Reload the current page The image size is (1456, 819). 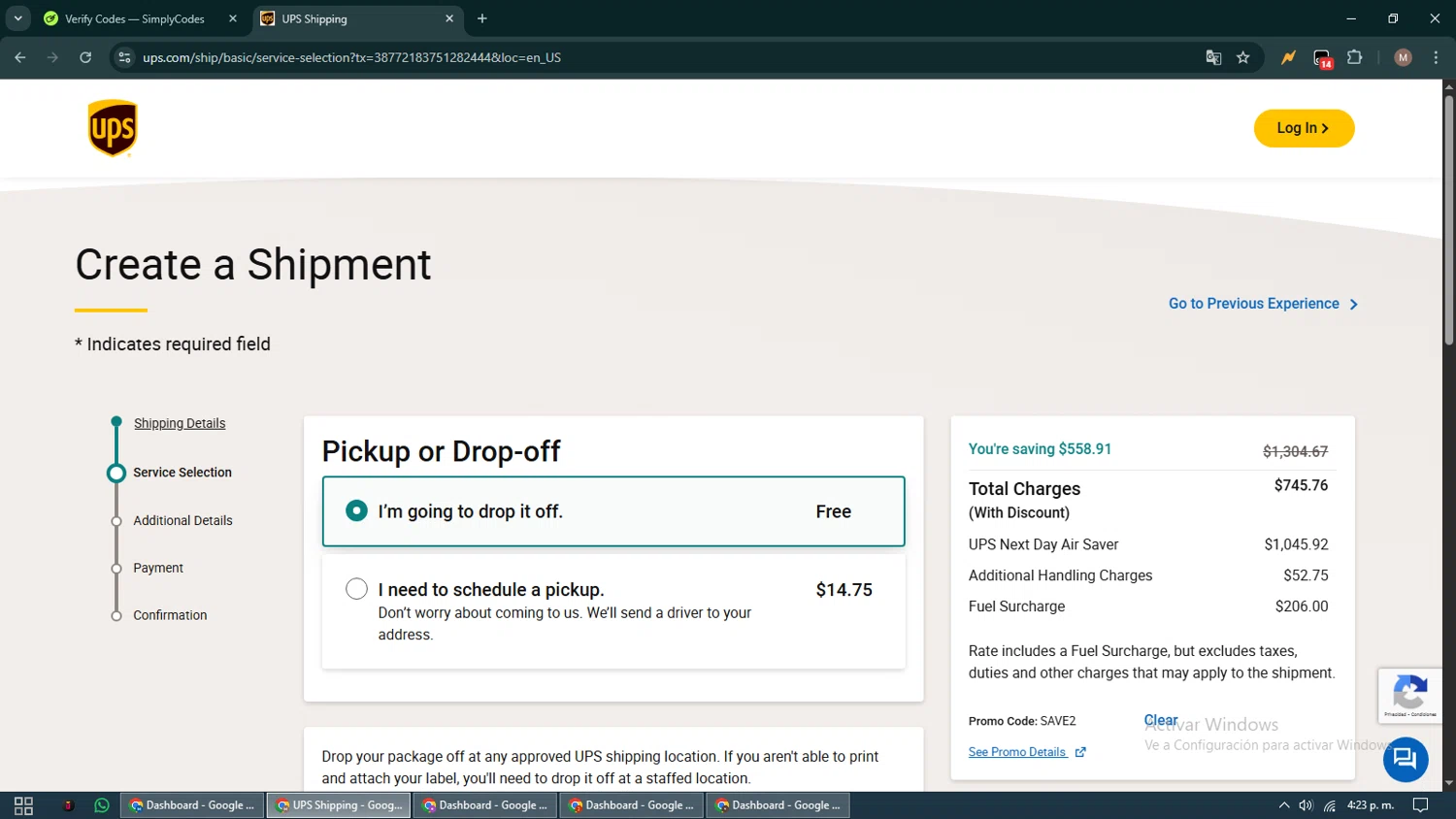(x=85, y=57)
